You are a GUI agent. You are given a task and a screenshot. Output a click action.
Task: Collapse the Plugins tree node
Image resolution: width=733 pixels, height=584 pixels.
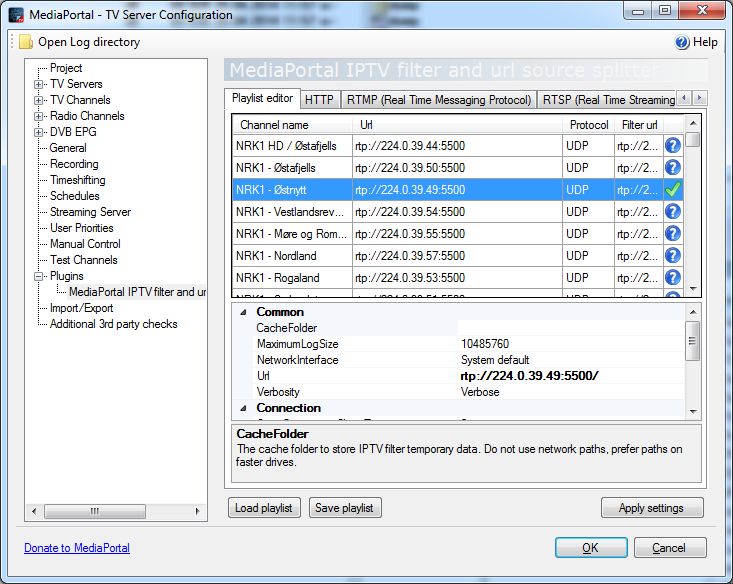pos(38,276)
